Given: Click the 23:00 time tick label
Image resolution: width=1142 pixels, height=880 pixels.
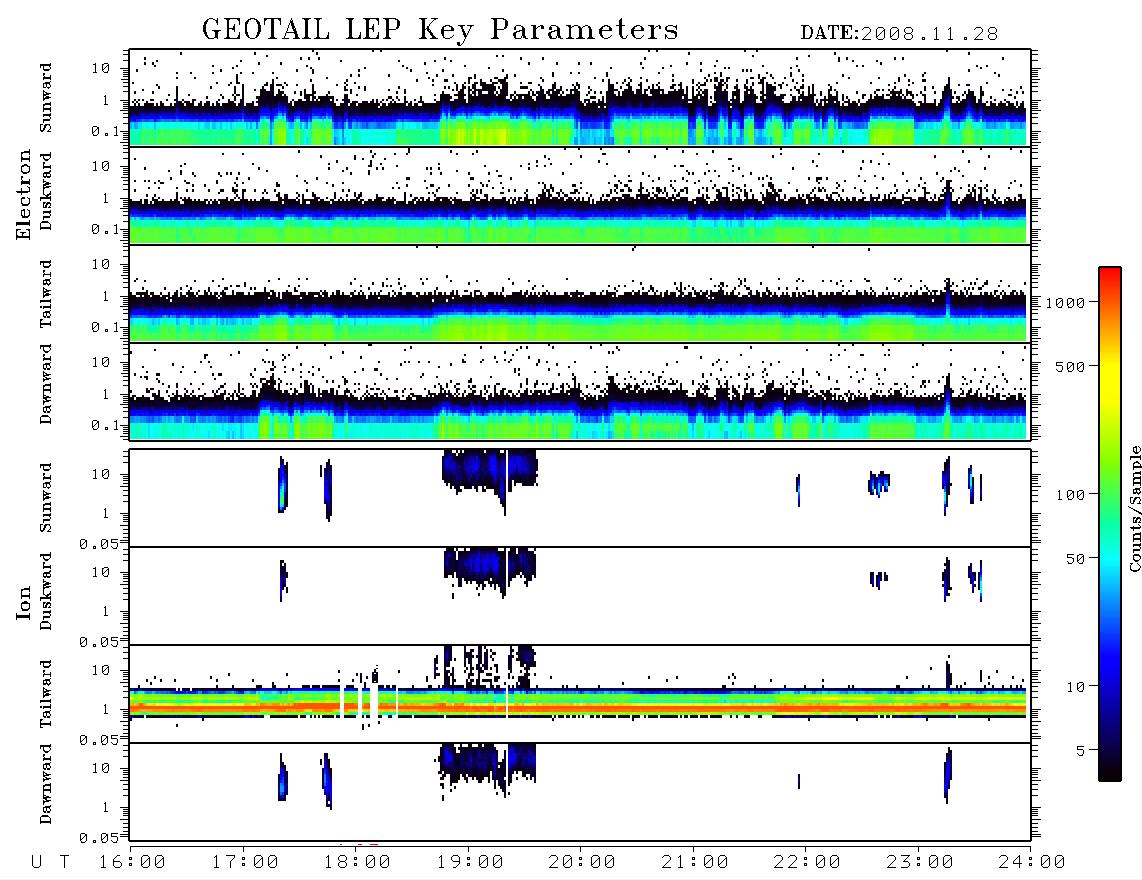Looking at the screenshot, I should point(920,863).
